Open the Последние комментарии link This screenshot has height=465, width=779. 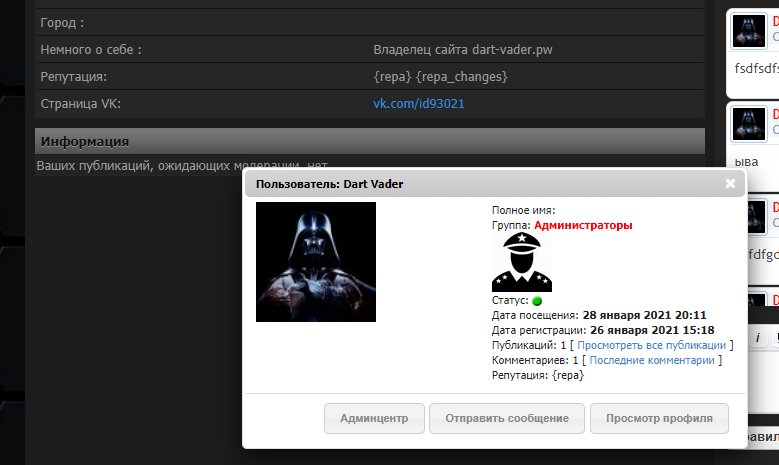652,360
